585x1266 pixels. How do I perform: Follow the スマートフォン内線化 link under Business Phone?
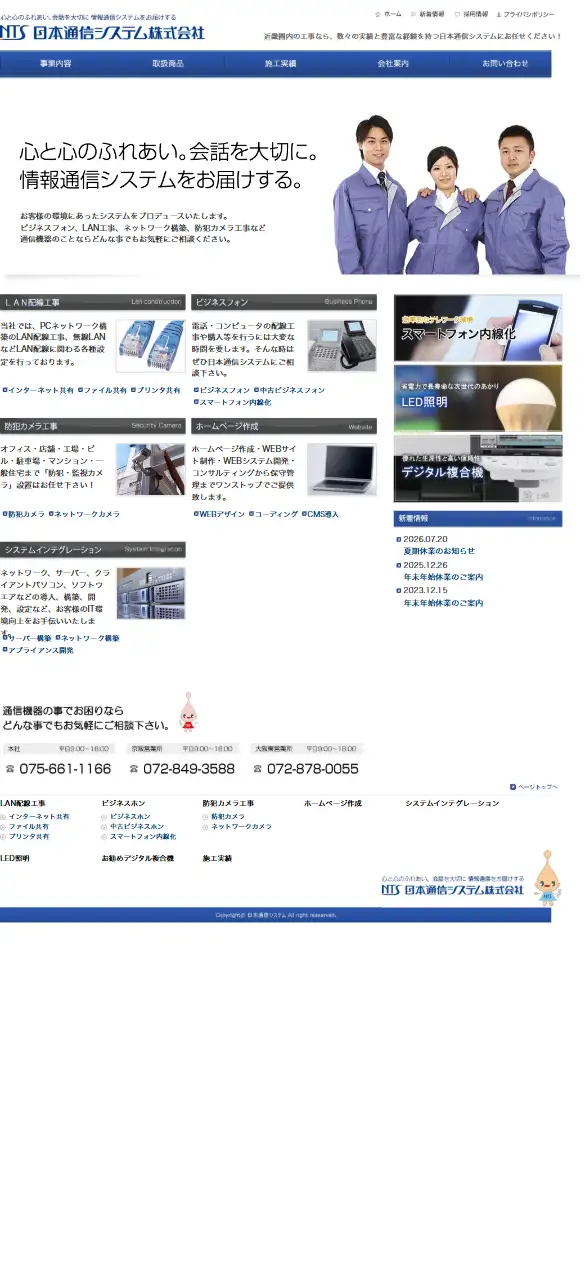pos(233,402)
